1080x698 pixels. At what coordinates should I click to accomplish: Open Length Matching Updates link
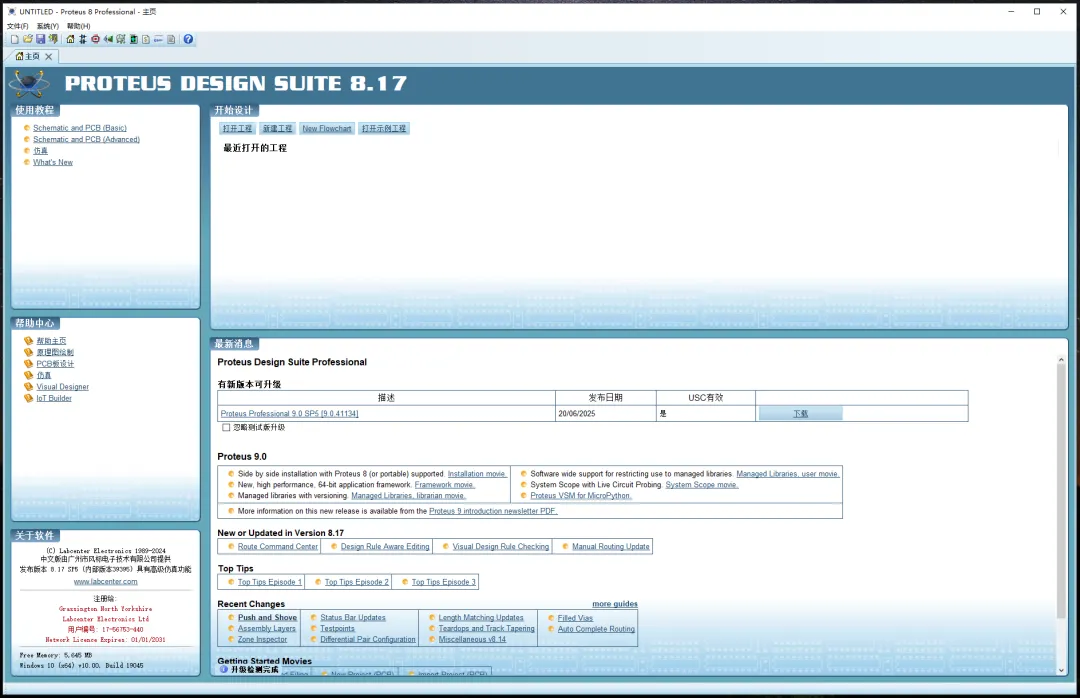(481, 618)
